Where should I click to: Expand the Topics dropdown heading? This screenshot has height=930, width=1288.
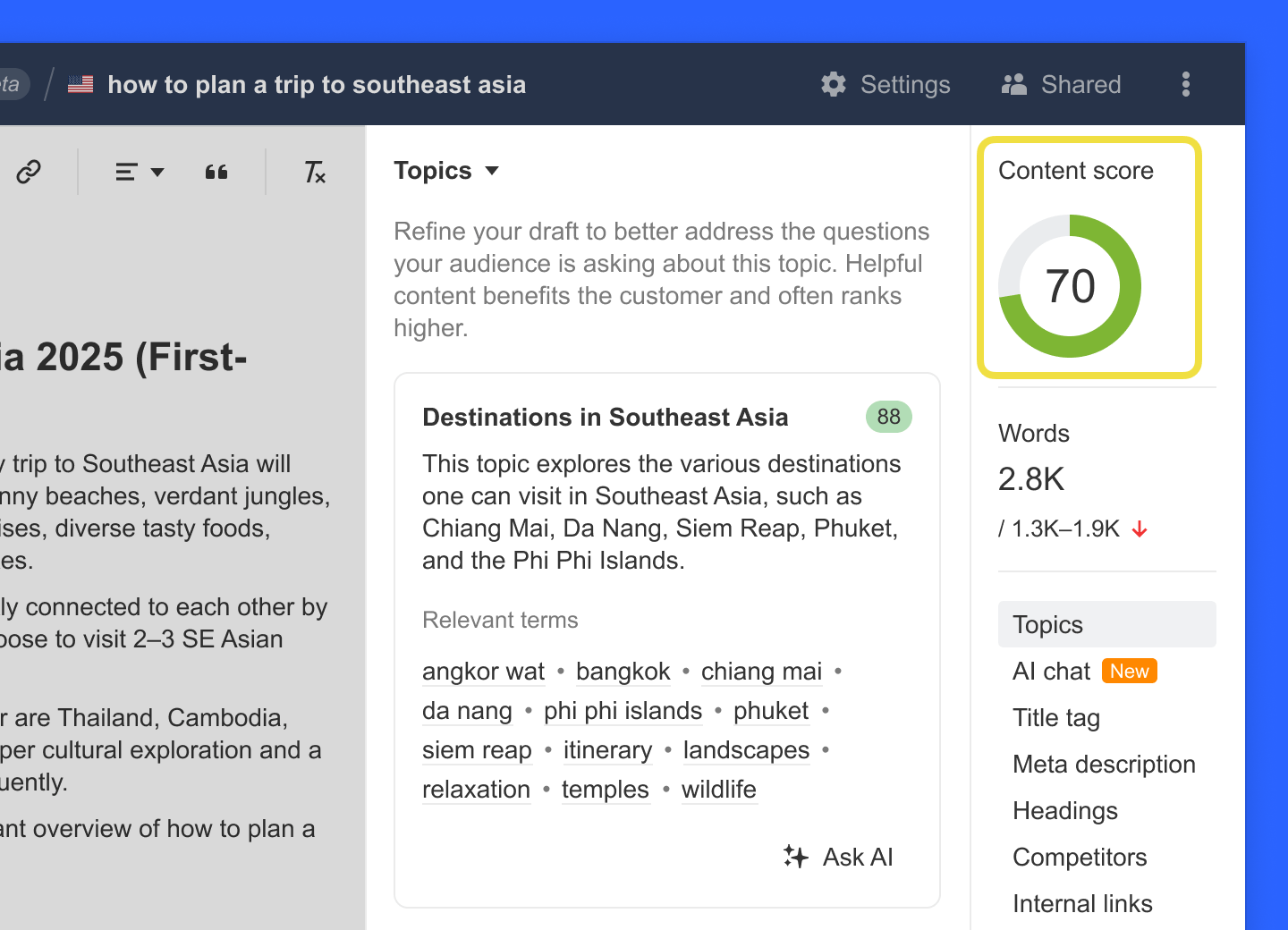click(x=446, y=171)
